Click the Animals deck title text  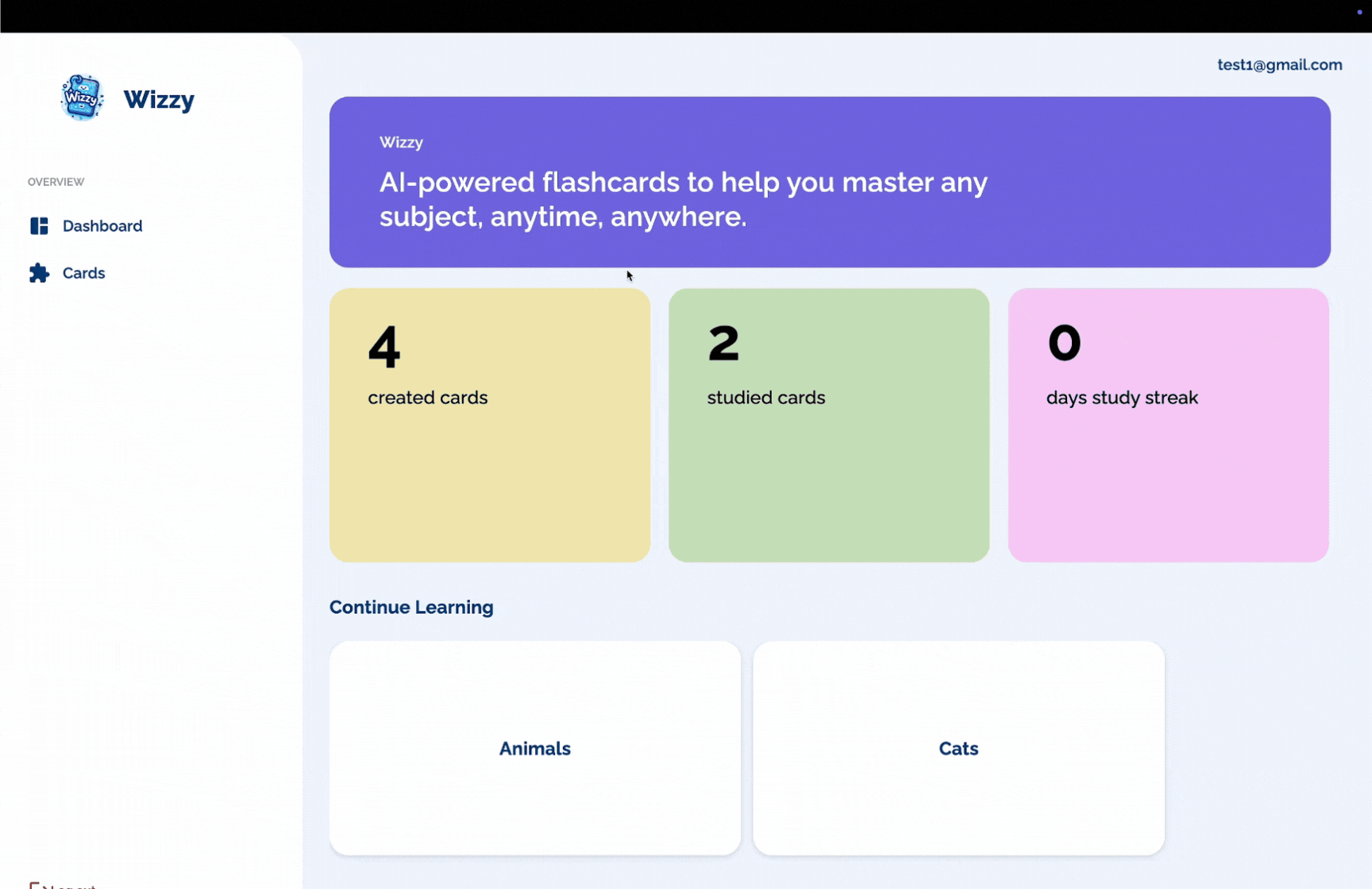click(x=534, y=748)
